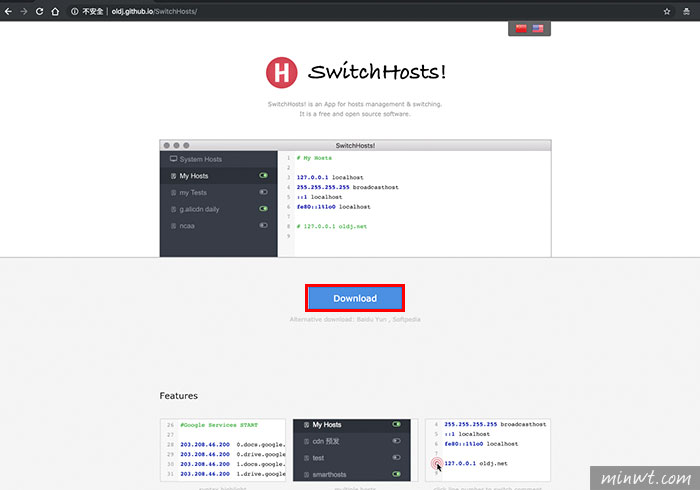Screen dimensions: 700x490
Task: Click the 'fe80::1%lo0 localhost' editor line
Action: [x=333, y=207]
